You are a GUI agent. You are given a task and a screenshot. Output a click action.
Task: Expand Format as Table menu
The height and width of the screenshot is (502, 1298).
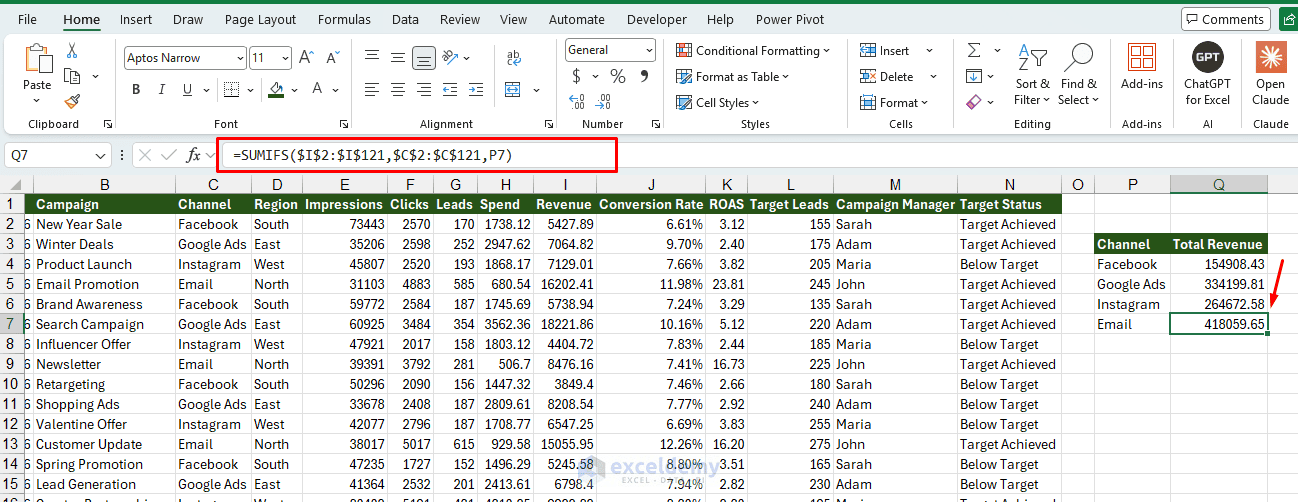coord(733,76)
